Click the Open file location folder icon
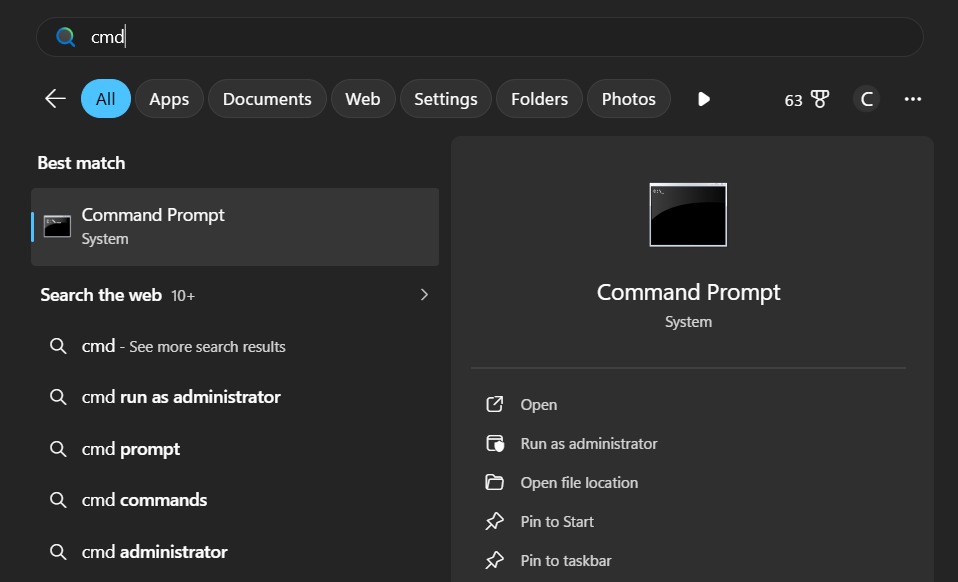Screen dimensions: 958x582 pyautogui.click(x=494, y=482)
